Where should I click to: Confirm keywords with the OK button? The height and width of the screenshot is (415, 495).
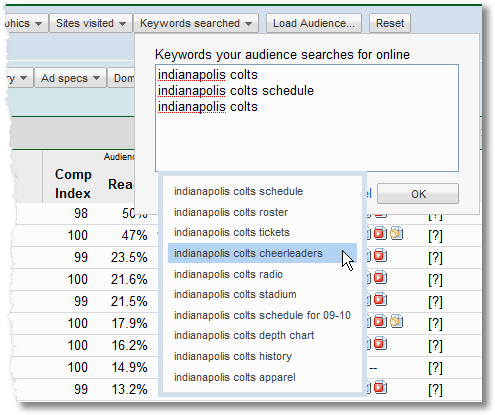418,194
